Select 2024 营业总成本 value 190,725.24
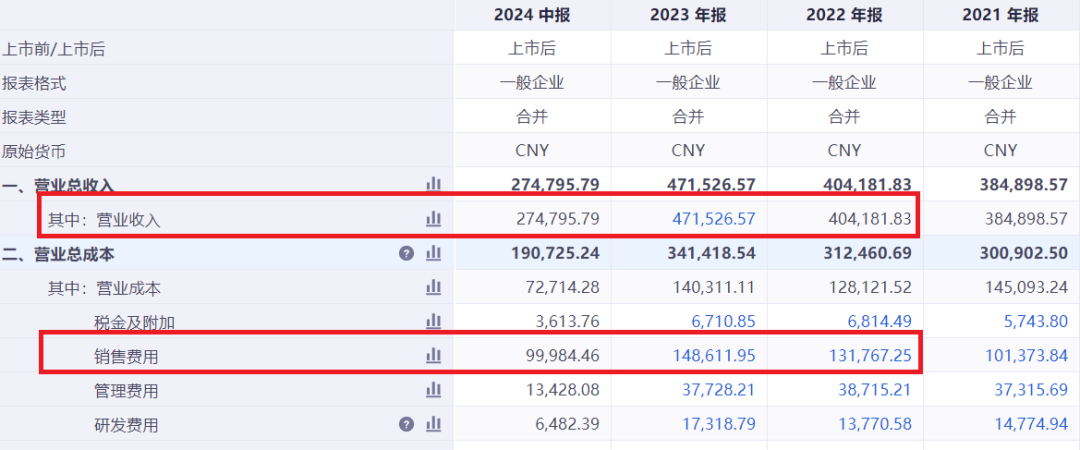This screenshot has width=1080, height=450. (556, 254)
